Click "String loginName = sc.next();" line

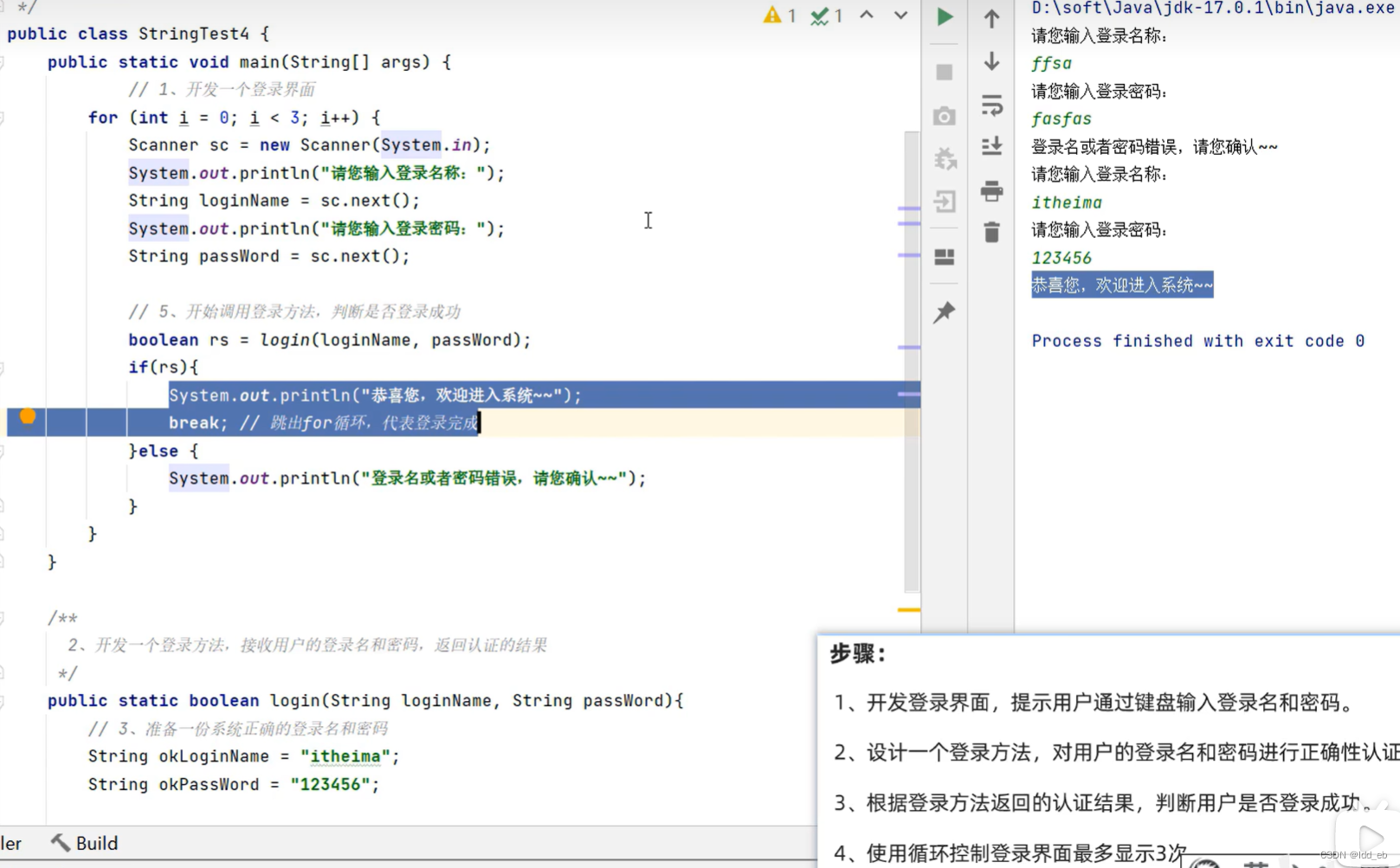pos(274,200)
